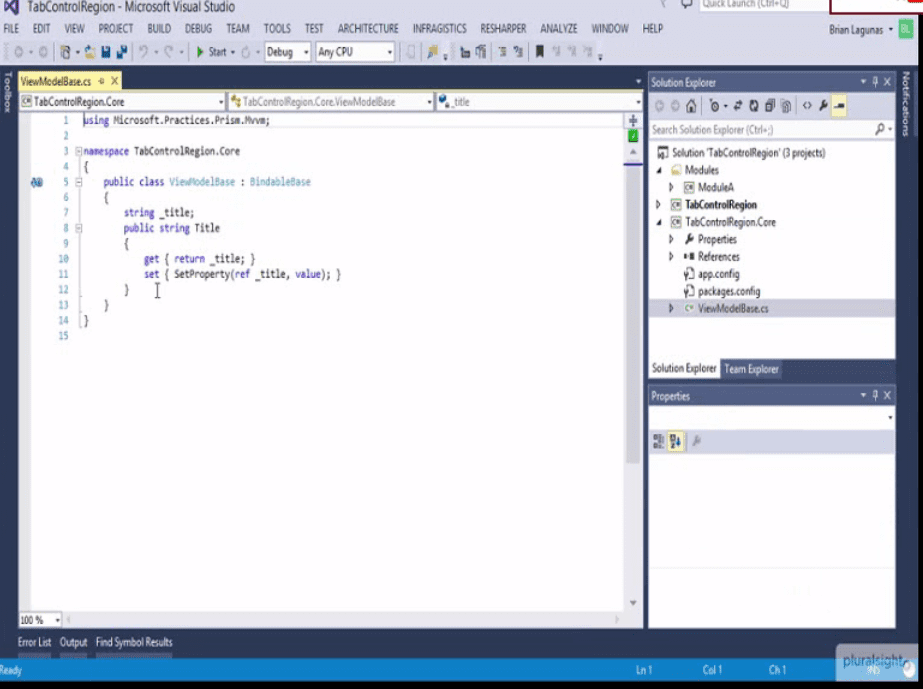Click Collapse All icon in Solution Explorer
Image resolution: width=923 pixels, height=689 pixels.
click(769, 106)
